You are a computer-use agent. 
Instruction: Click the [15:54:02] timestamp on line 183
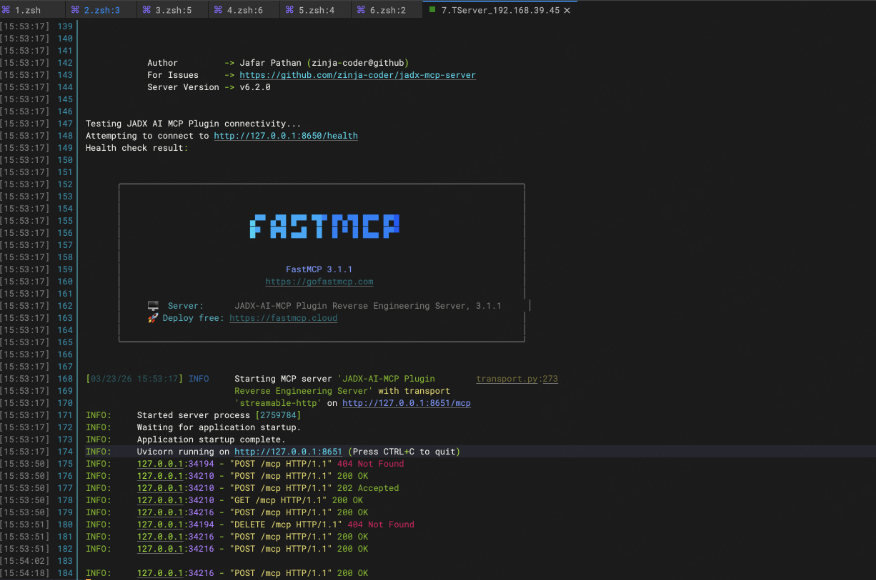coord(25,561)
